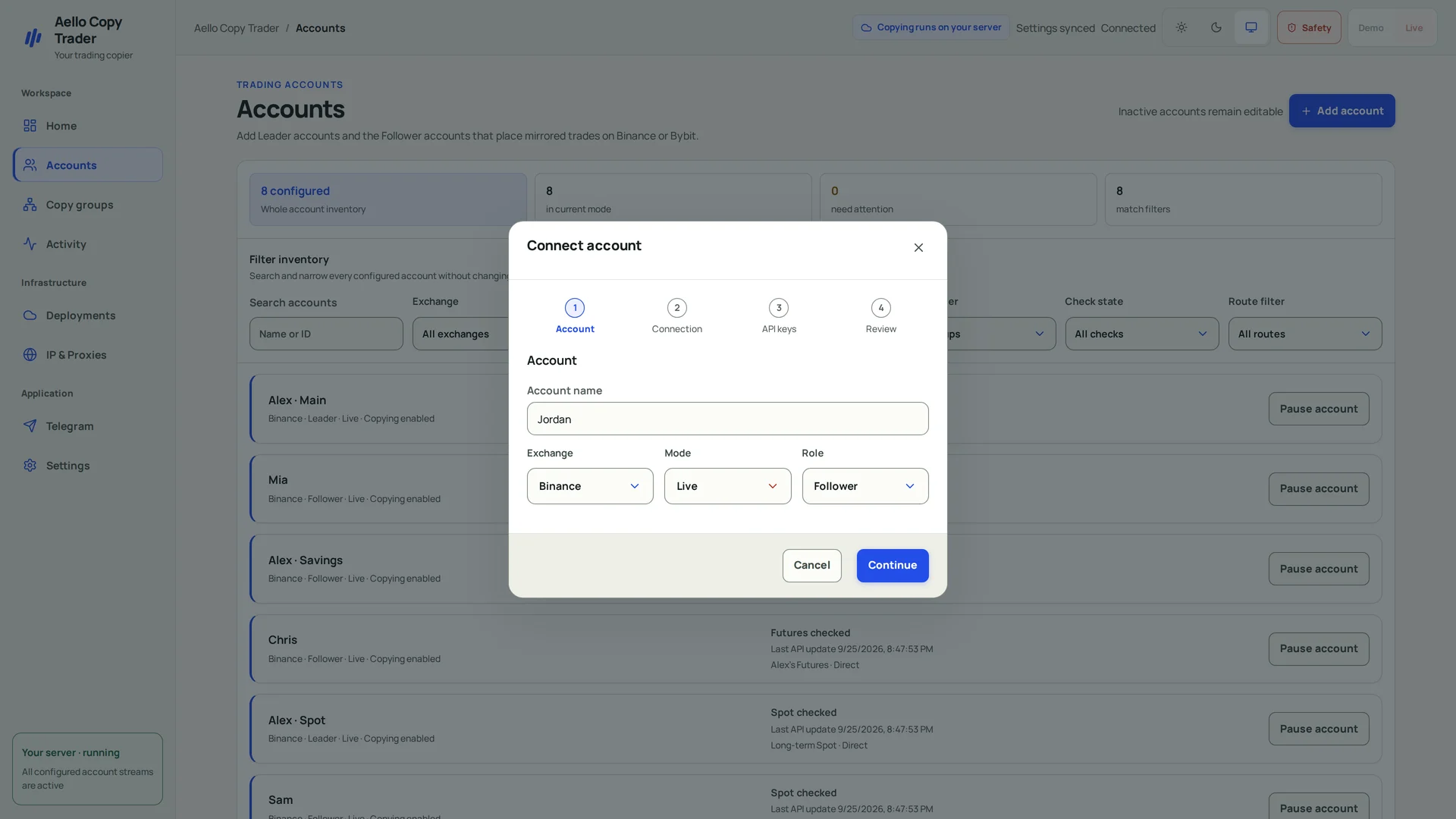Click the Futures checked label for Chris
Image resolution: width=1456 pixels, height=819 pixels.
tap(810, 633)
